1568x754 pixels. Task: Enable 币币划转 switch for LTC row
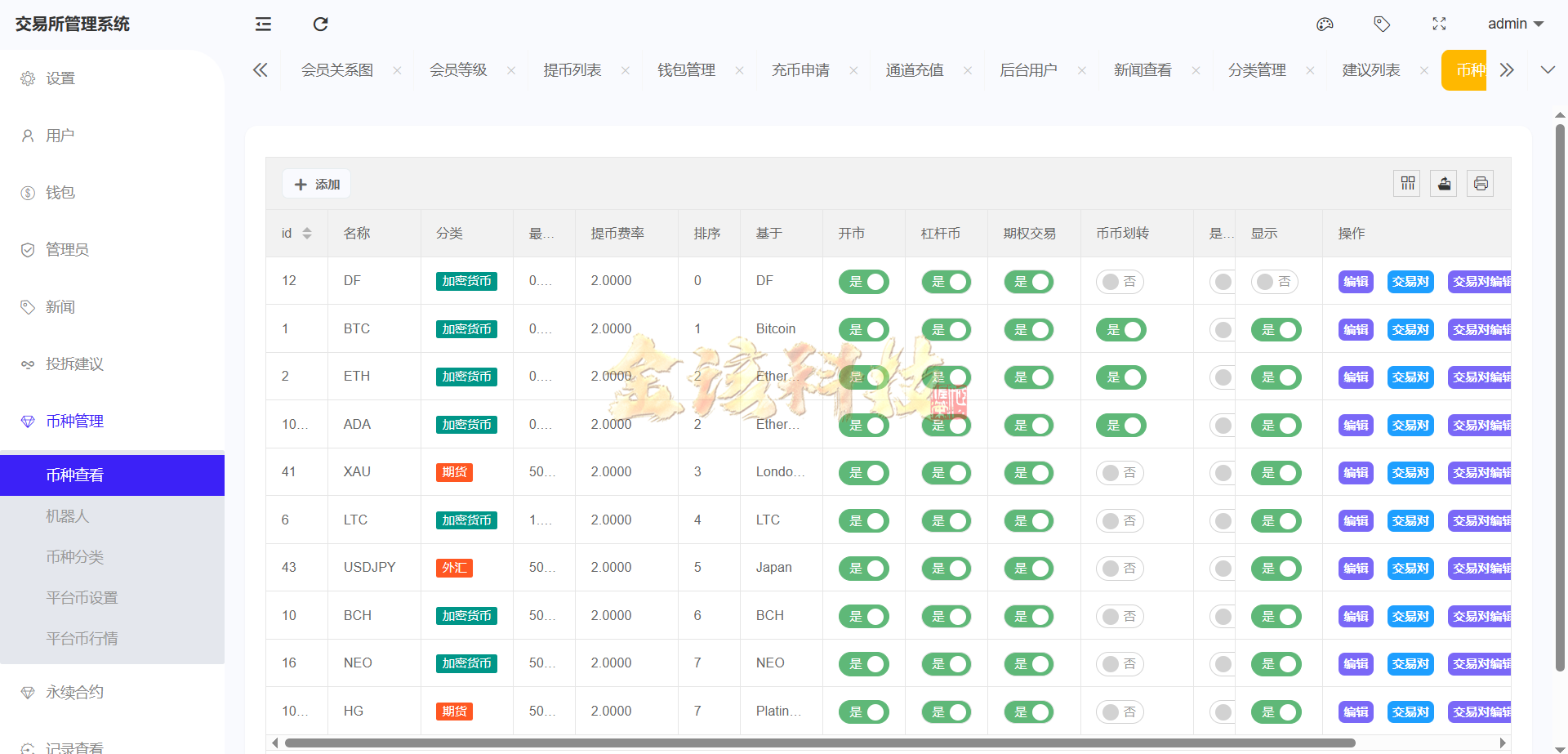click(1120, 520)
